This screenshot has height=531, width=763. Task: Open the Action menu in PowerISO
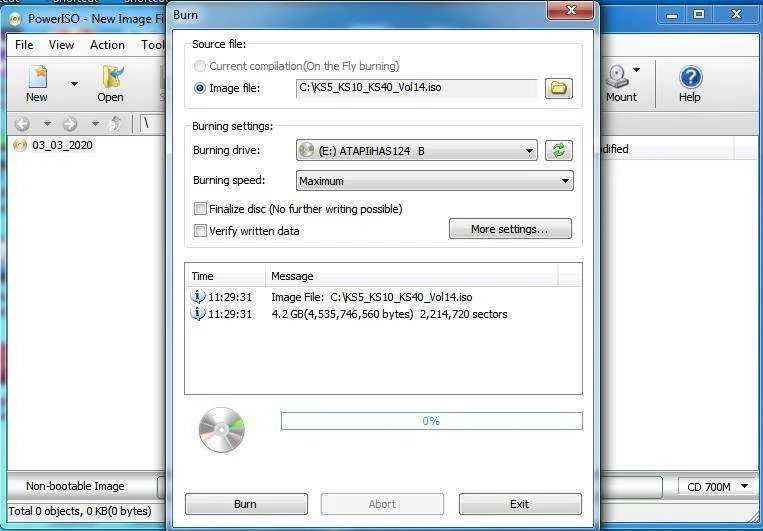[107, 45]
